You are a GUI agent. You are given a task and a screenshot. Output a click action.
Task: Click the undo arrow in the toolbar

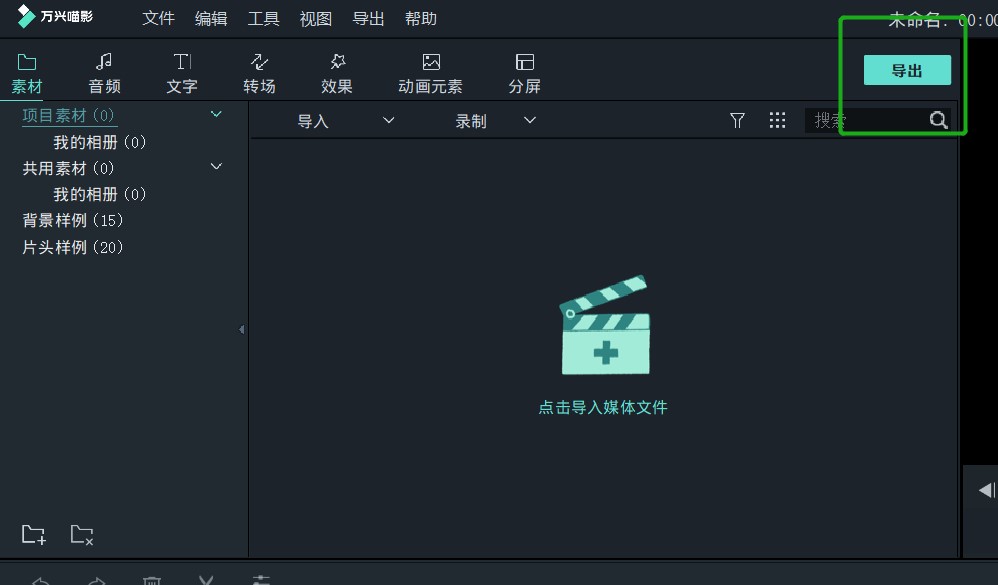coord(40,578)
